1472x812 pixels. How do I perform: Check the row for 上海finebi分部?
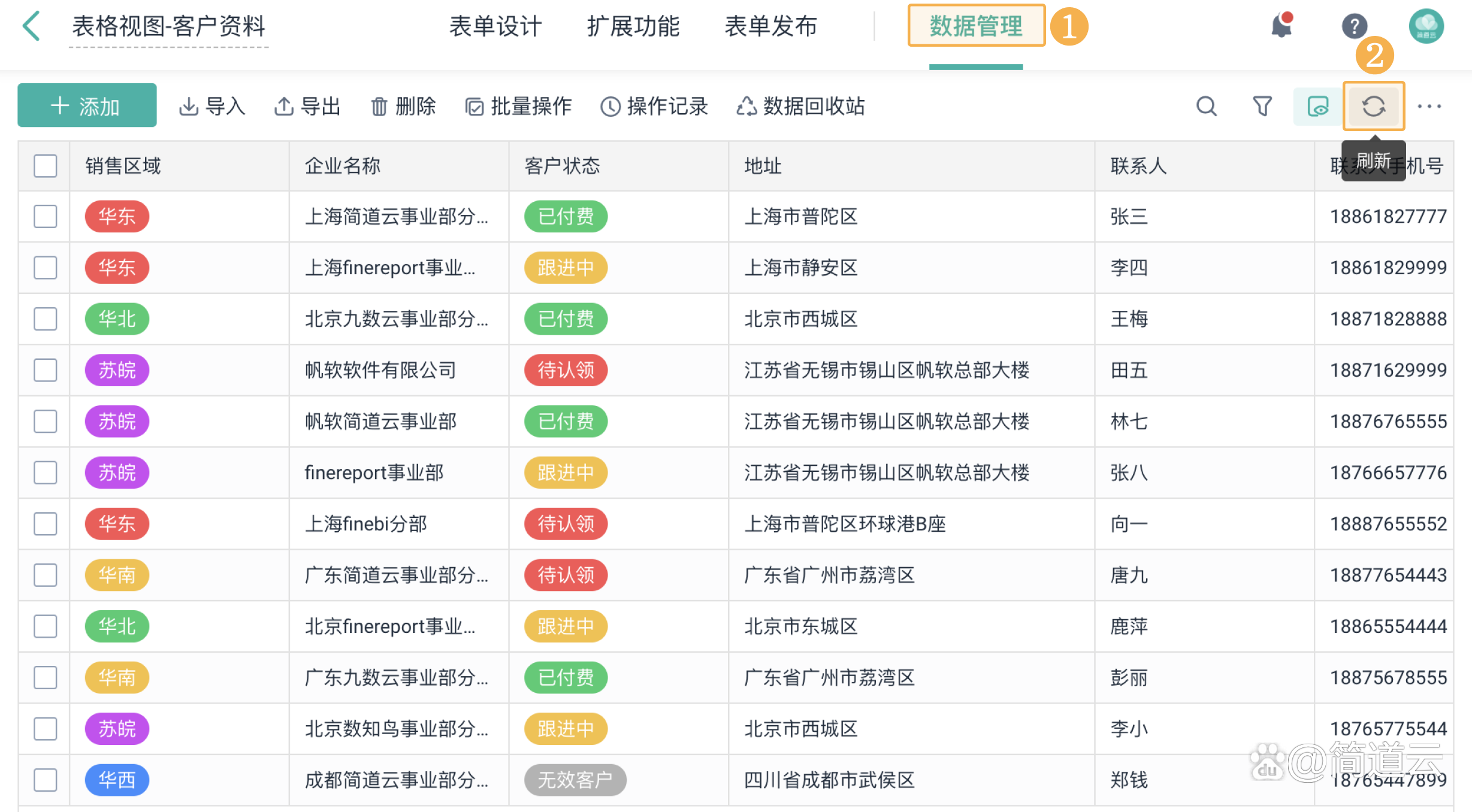46,523
